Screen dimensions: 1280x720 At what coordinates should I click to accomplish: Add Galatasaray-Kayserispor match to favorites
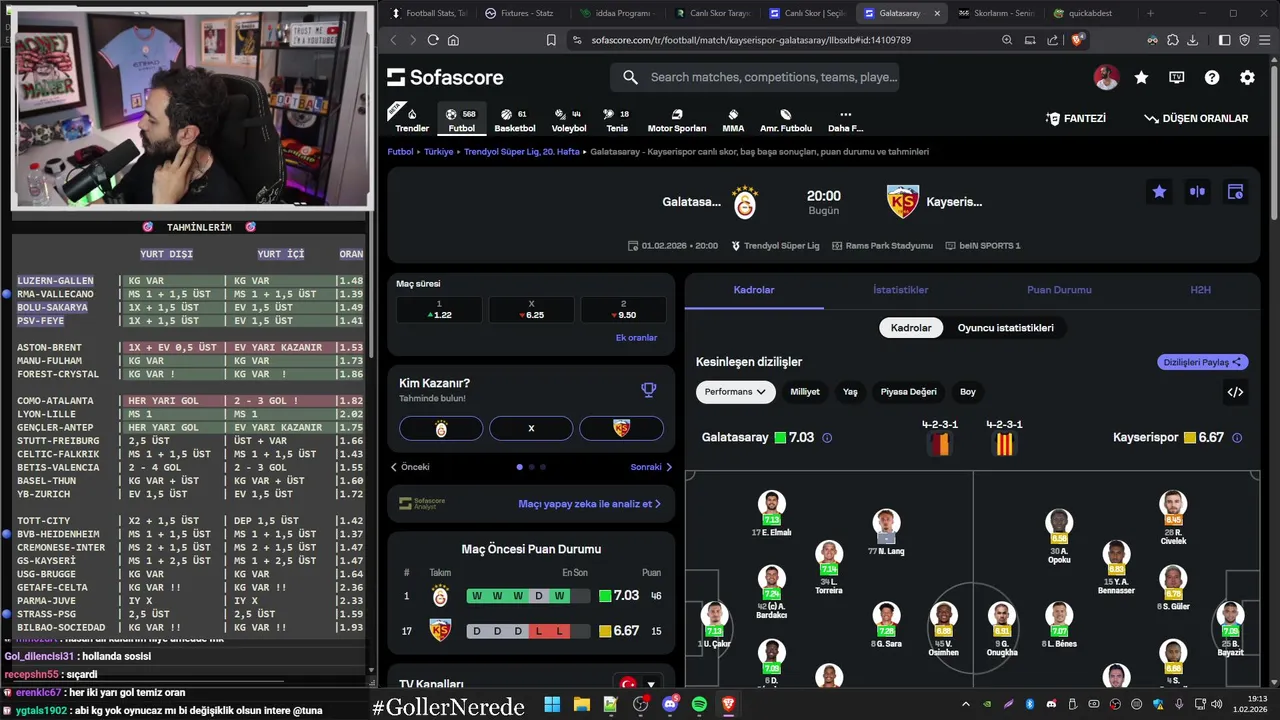pyautogui.click(x=1159, y=192)
